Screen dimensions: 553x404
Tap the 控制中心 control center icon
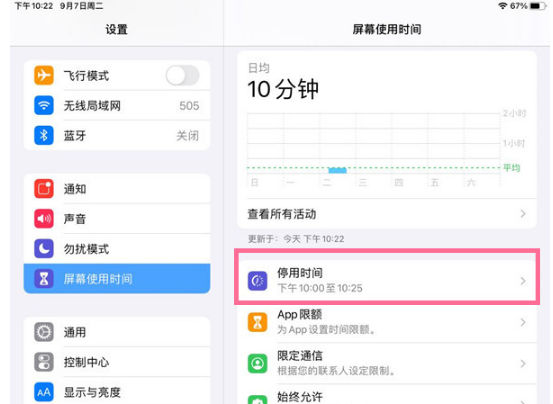pos(44,362)
